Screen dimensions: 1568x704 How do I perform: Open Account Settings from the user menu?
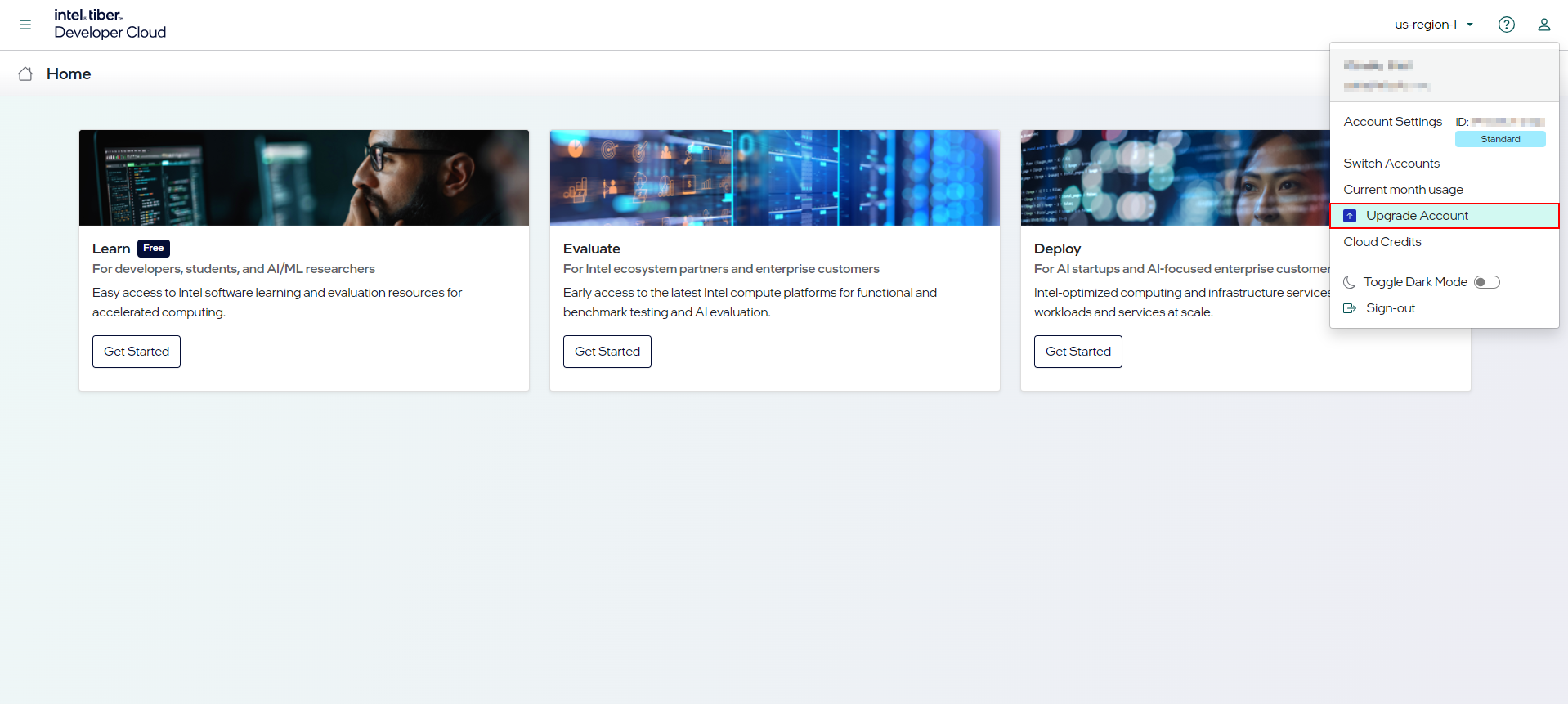coord(1392,122)
